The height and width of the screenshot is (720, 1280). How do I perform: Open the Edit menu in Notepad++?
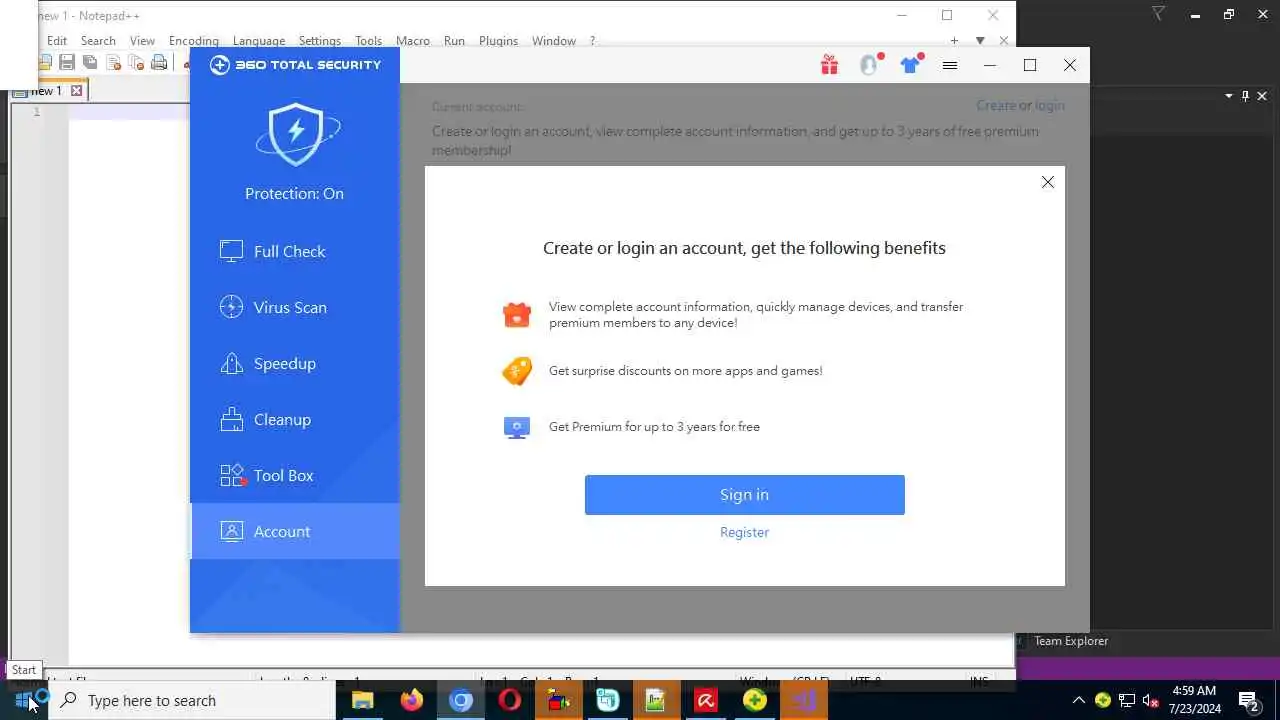coord(57,41)
